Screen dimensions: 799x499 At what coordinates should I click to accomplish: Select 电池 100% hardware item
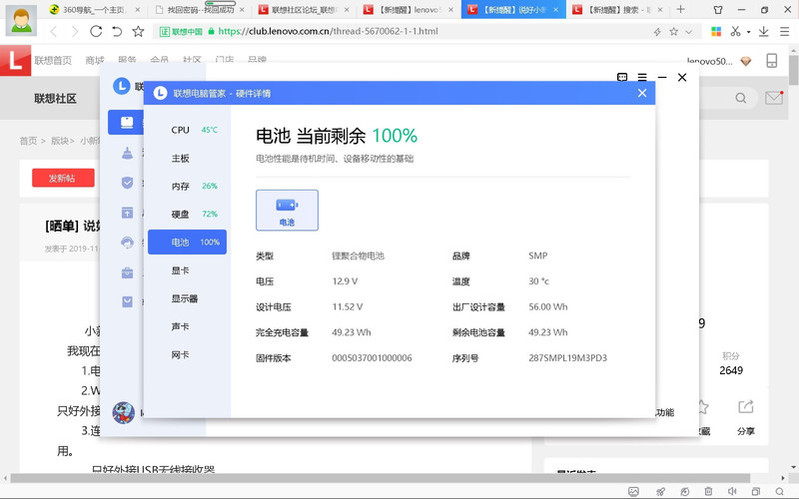click(x=187, y=242)
